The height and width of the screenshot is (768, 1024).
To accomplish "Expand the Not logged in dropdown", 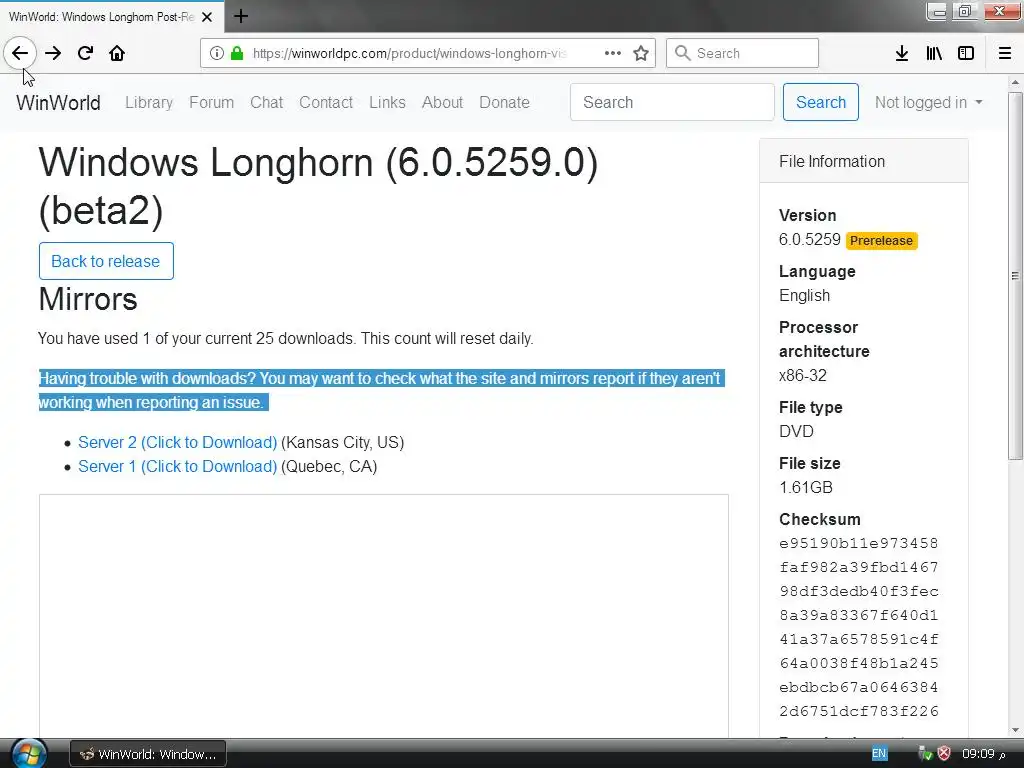I will tap(928, 102).
